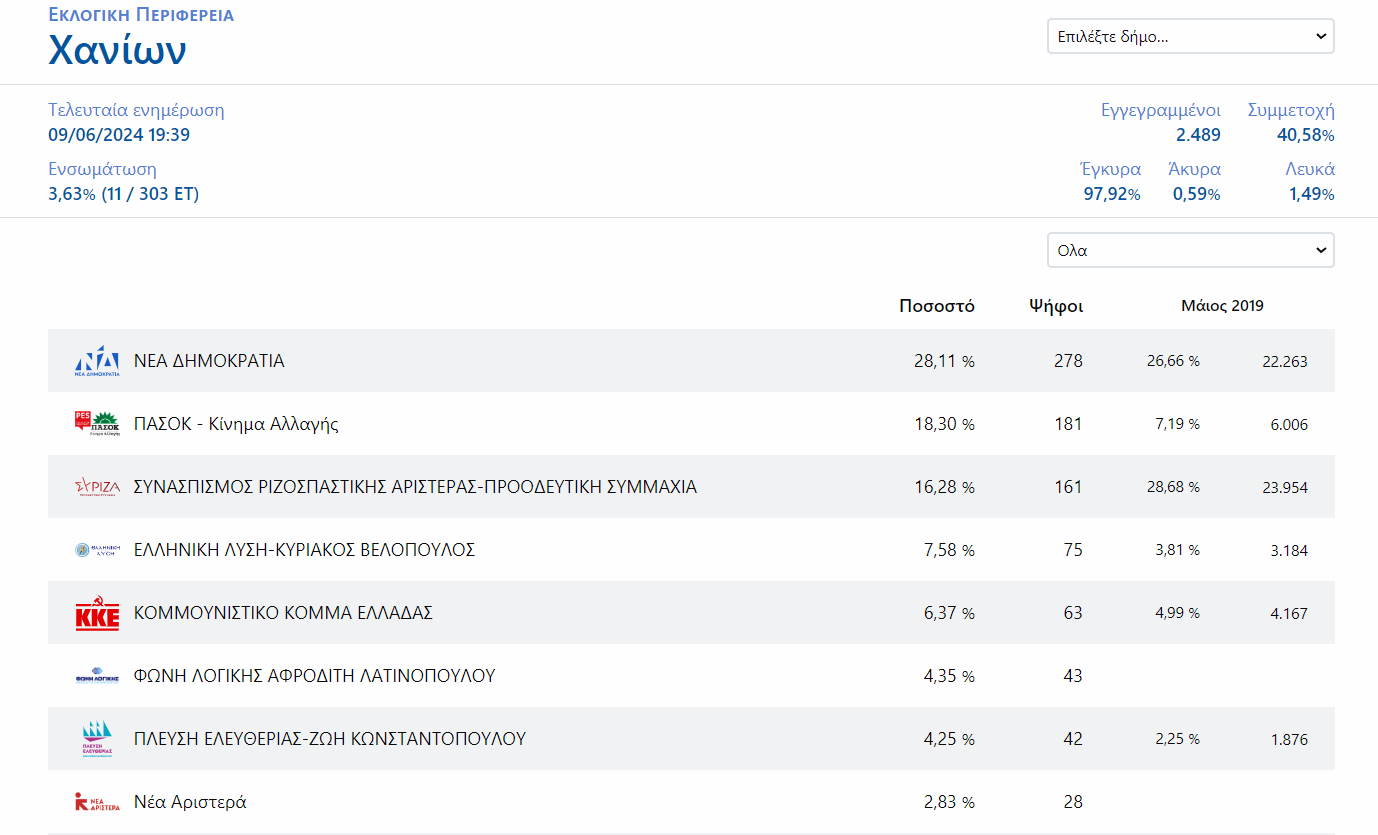Click the 2019 votes figure 23.954
This screenshot has height=835, width=1378.
1285,488
